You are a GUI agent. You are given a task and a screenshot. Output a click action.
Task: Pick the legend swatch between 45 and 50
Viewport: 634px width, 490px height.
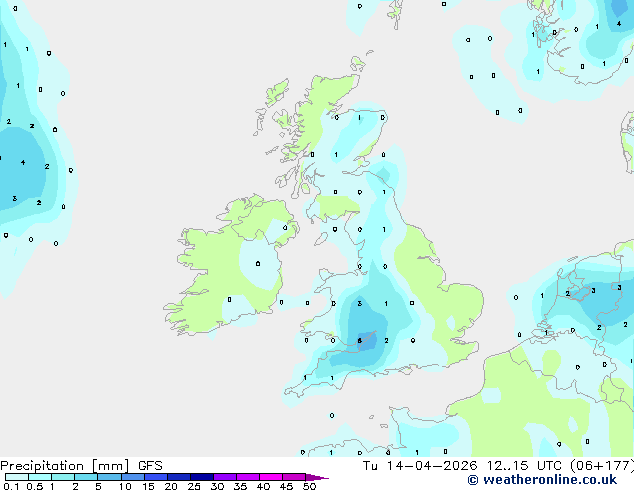pyautogui.click(x=294, y=477)
